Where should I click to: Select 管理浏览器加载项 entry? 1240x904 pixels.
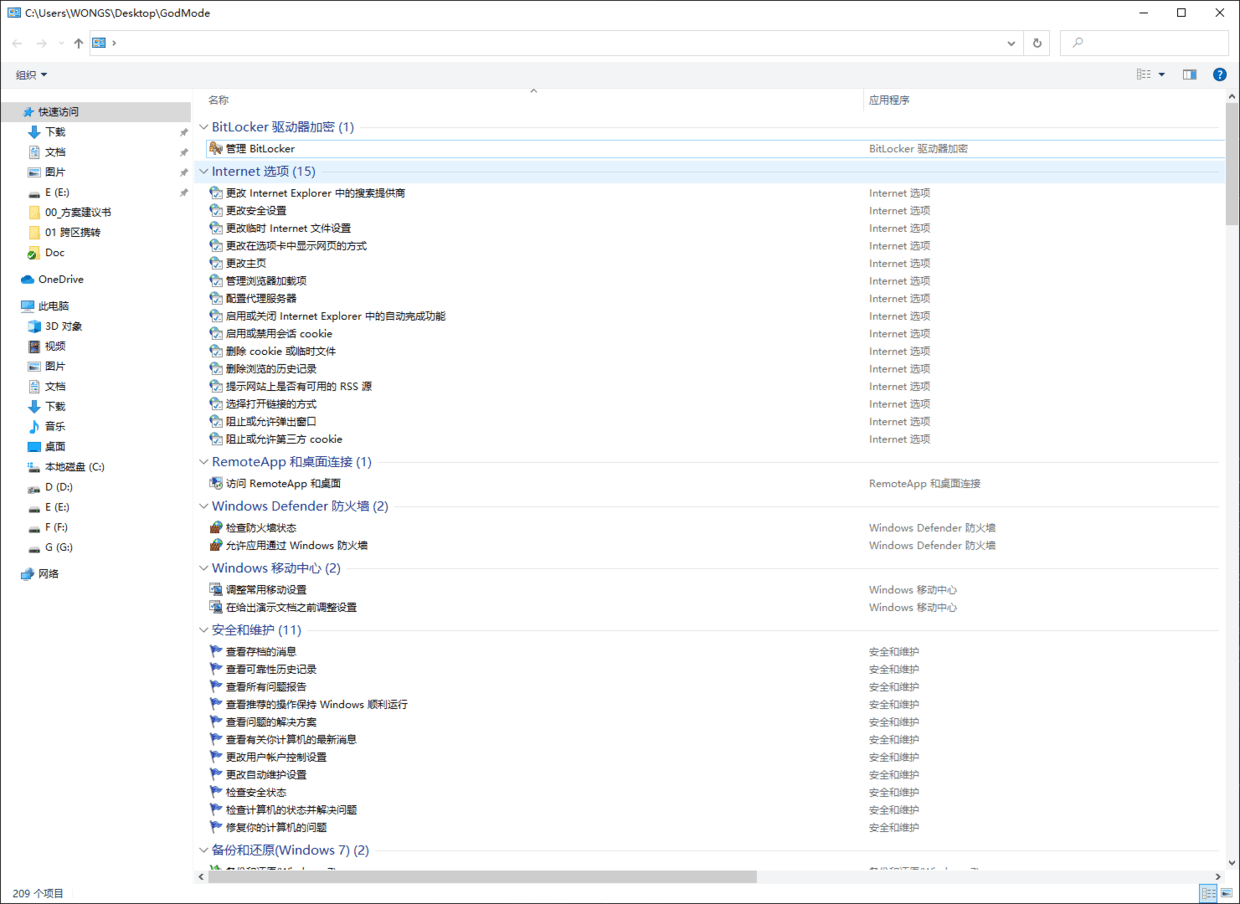tap(266, 281)
